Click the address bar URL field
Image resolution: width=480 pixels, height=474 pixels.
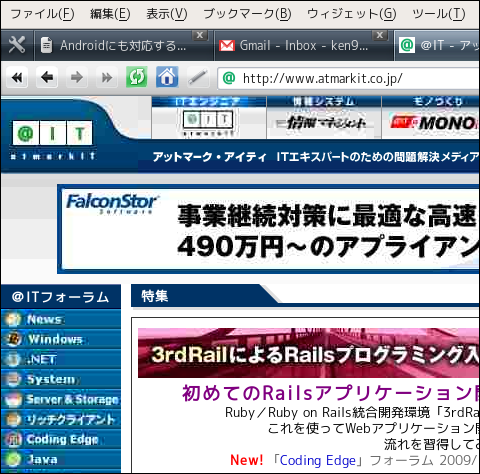349,79
